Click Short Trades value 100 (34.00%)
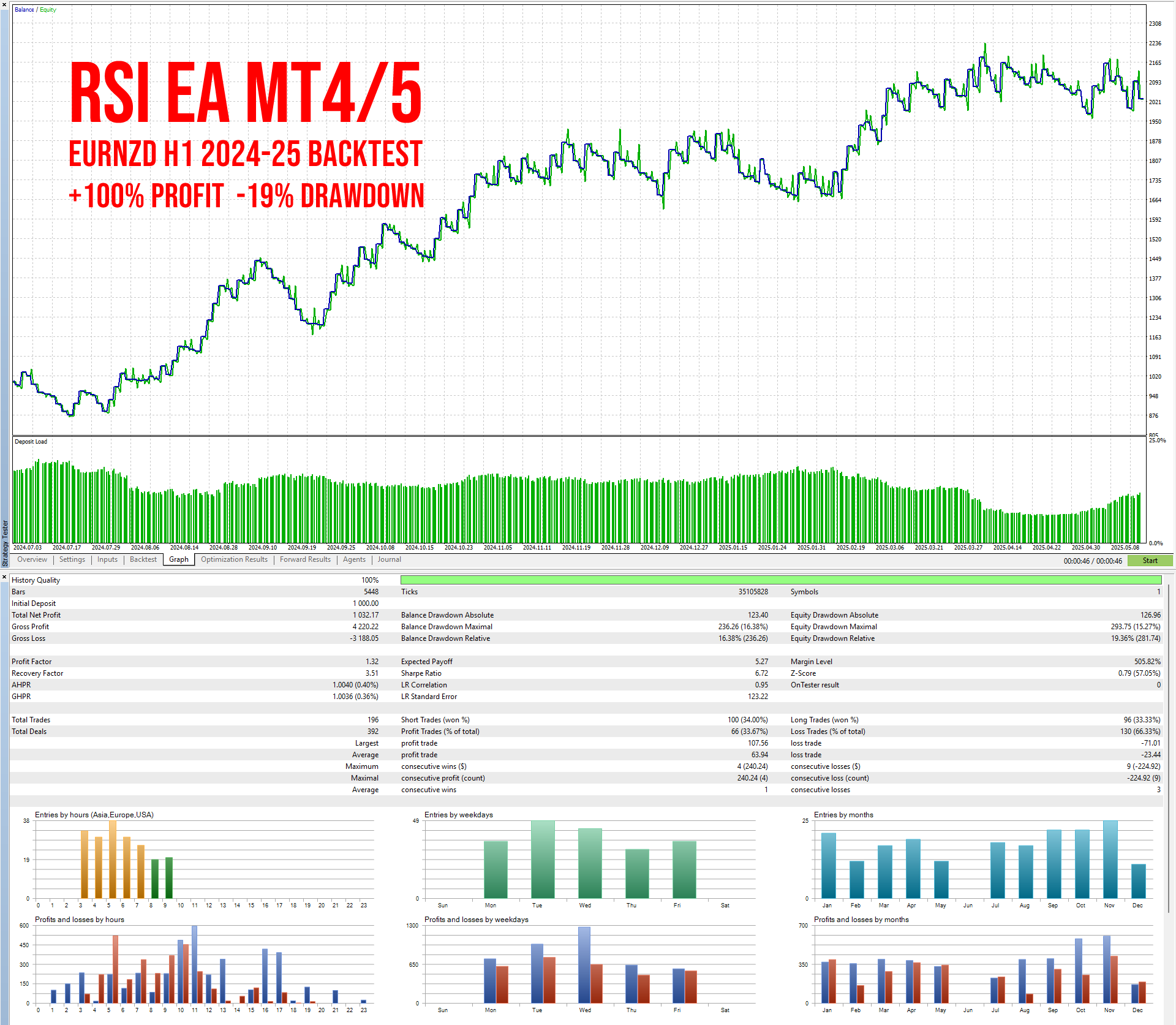1176x1025 pixels. tap(747, 720)
